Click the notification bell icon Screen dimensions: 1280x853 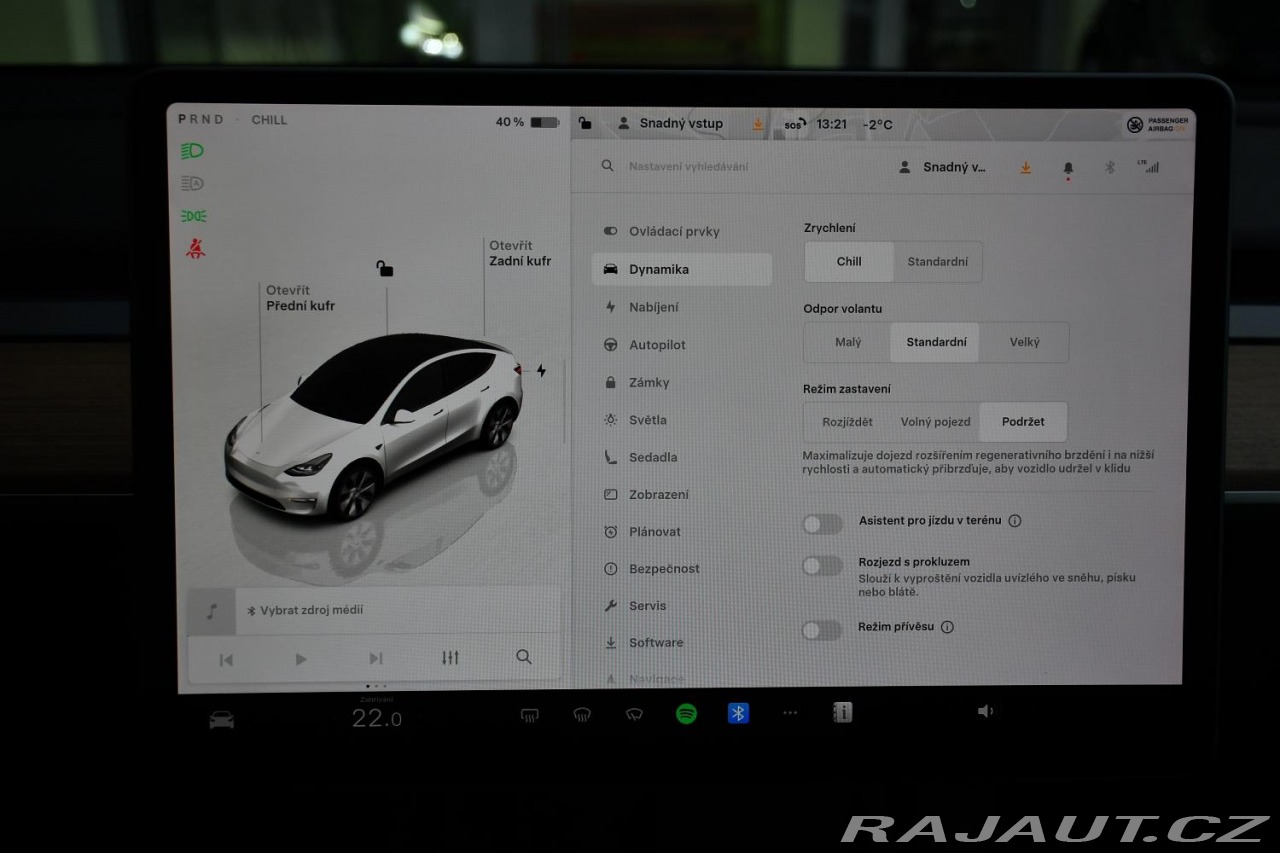(x=1068, y=168)
